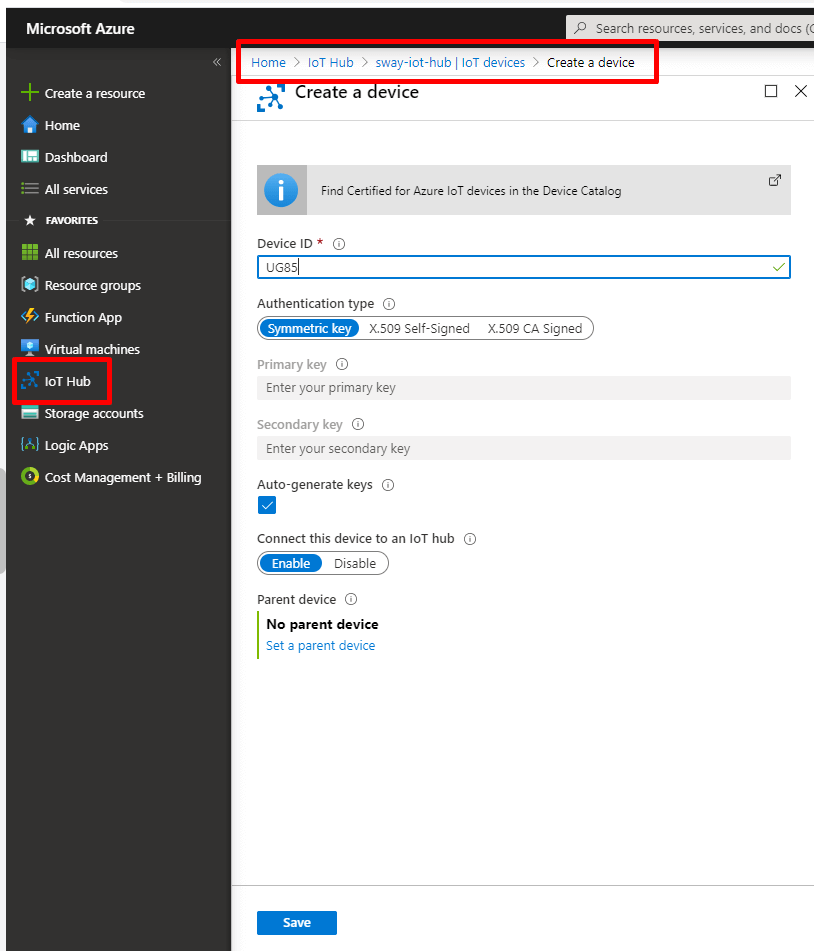Select Disable for IoT hub connection
Screen dimensions: 814x951
pyautogui.click(x=355, y=563)
